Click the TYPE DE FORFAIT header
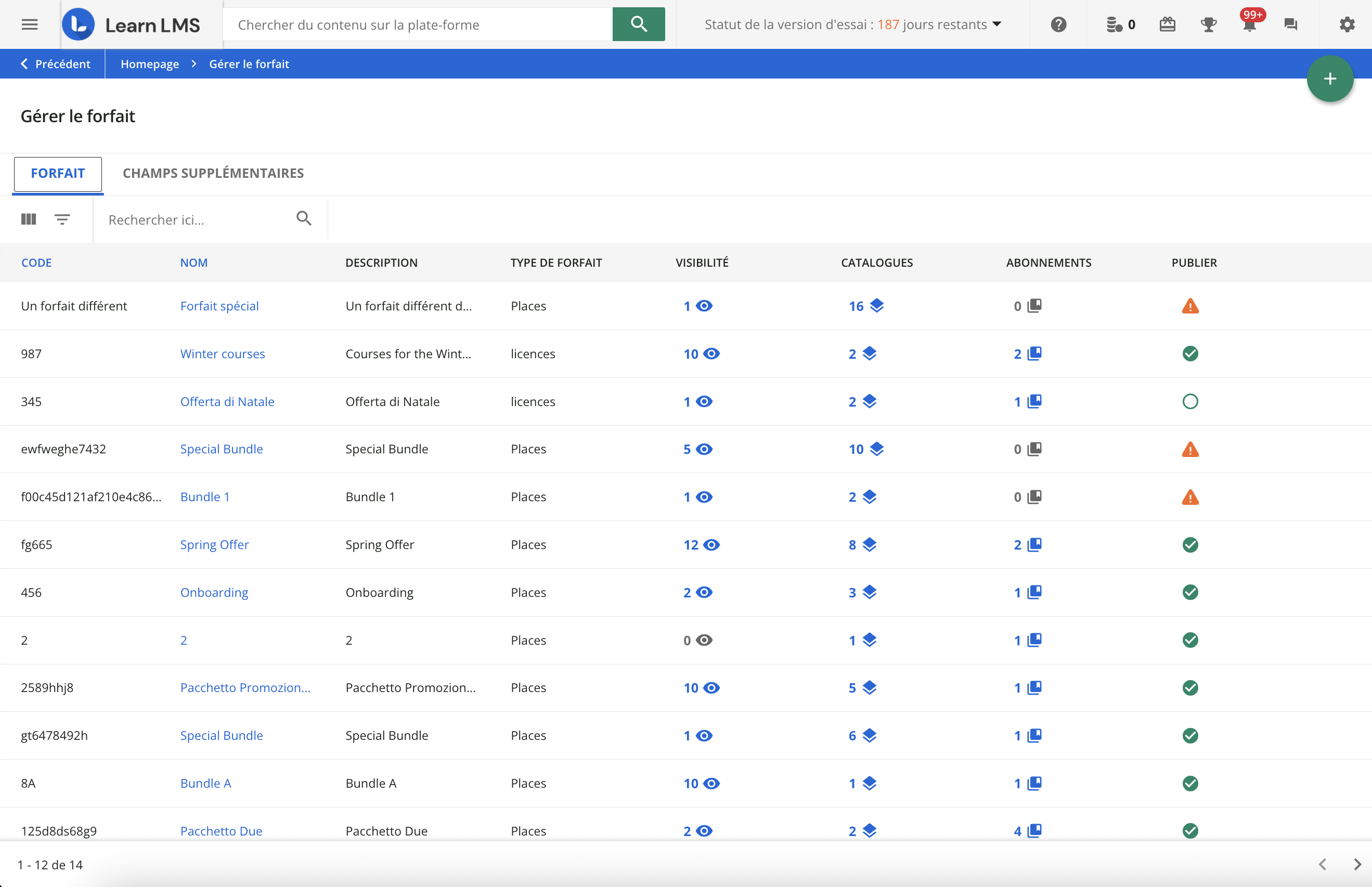Image resolution: width=1372 pixels, height=887 pixels. pos(556,263)
